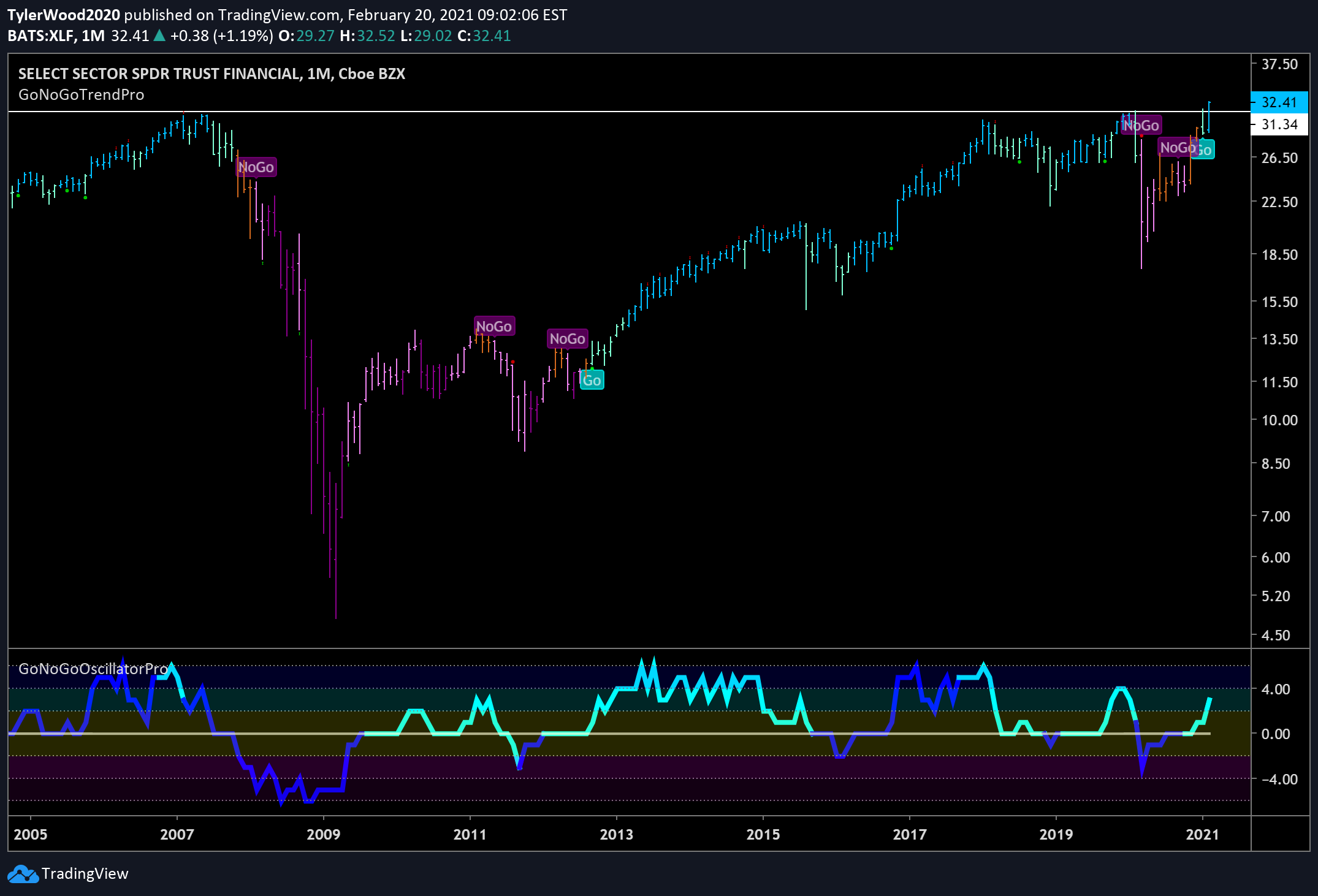
Task: Click the GoNoGoOscillatorPro indicator label
Action: click(93, 669)
